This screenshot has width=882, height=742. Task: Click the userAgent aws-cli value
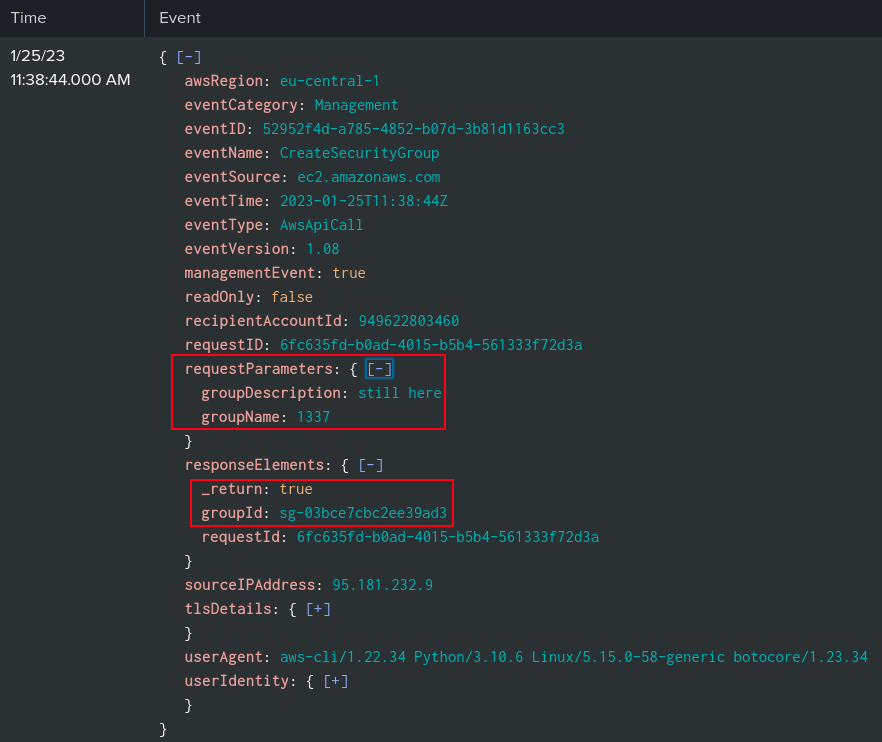(571, 657)
